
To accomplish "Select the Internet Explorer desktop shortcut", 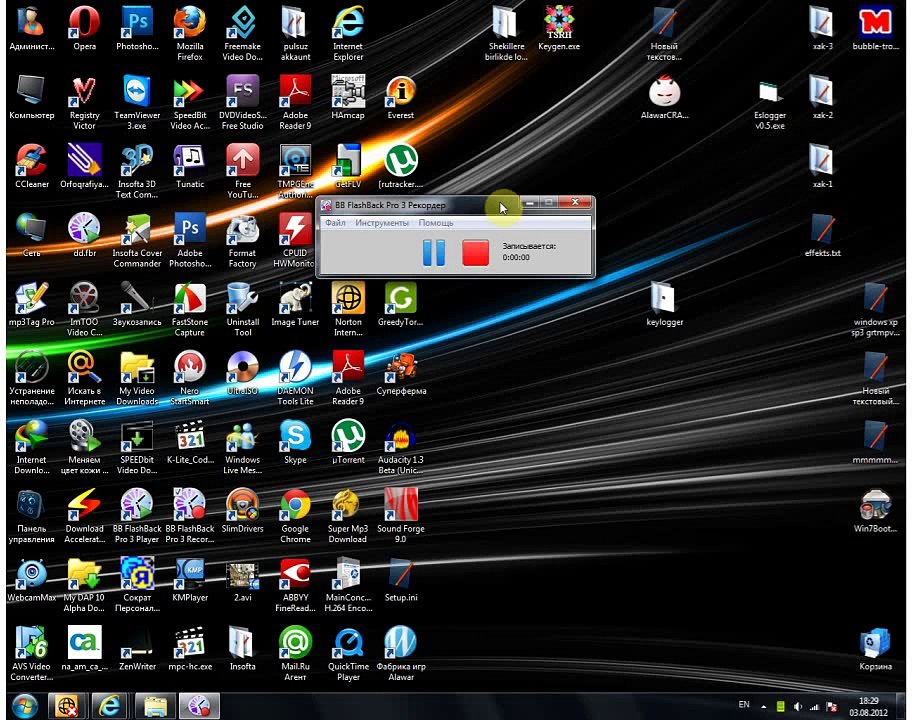I will 348,33.
